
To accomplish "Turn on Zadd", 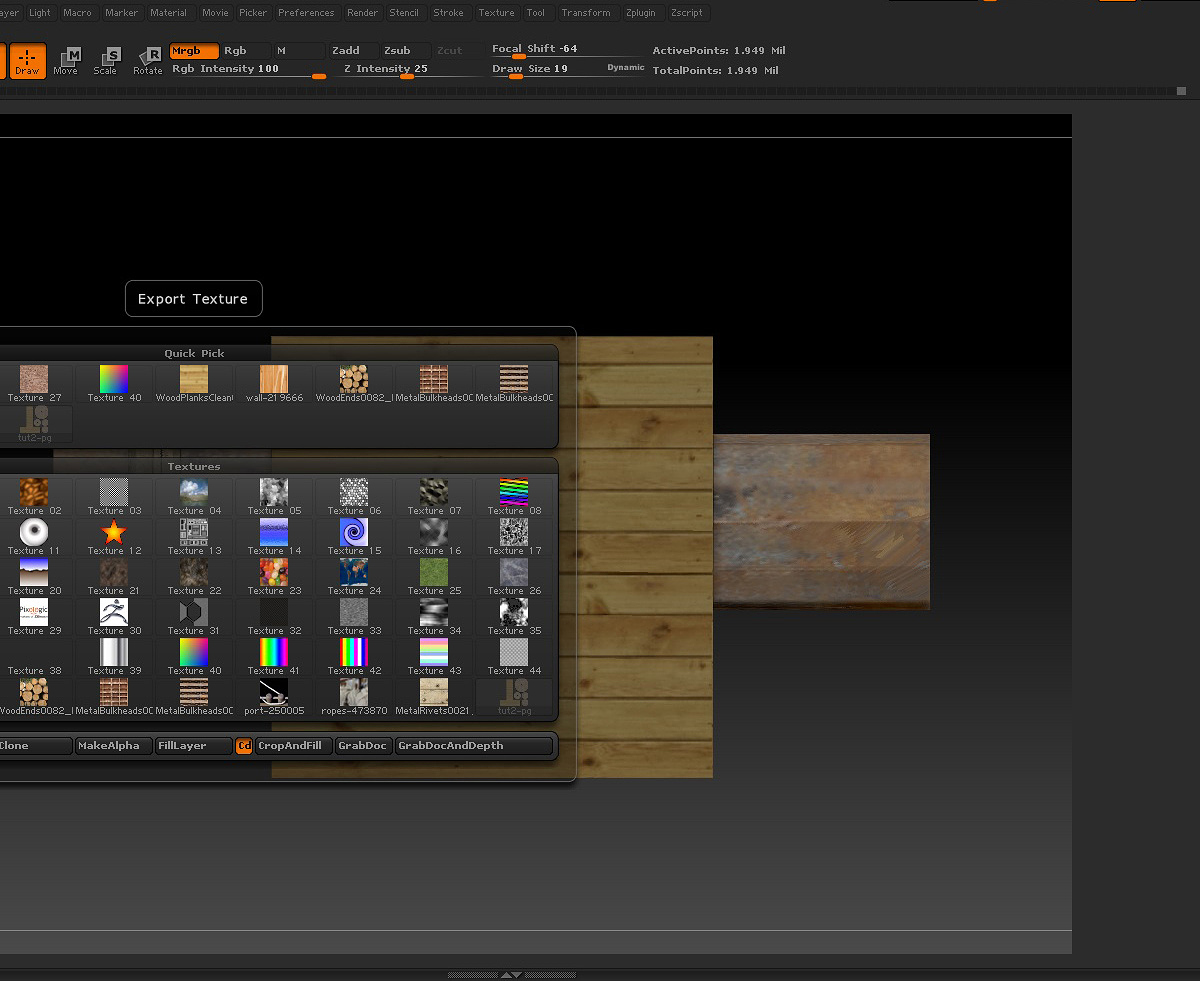I will point(353,51).
